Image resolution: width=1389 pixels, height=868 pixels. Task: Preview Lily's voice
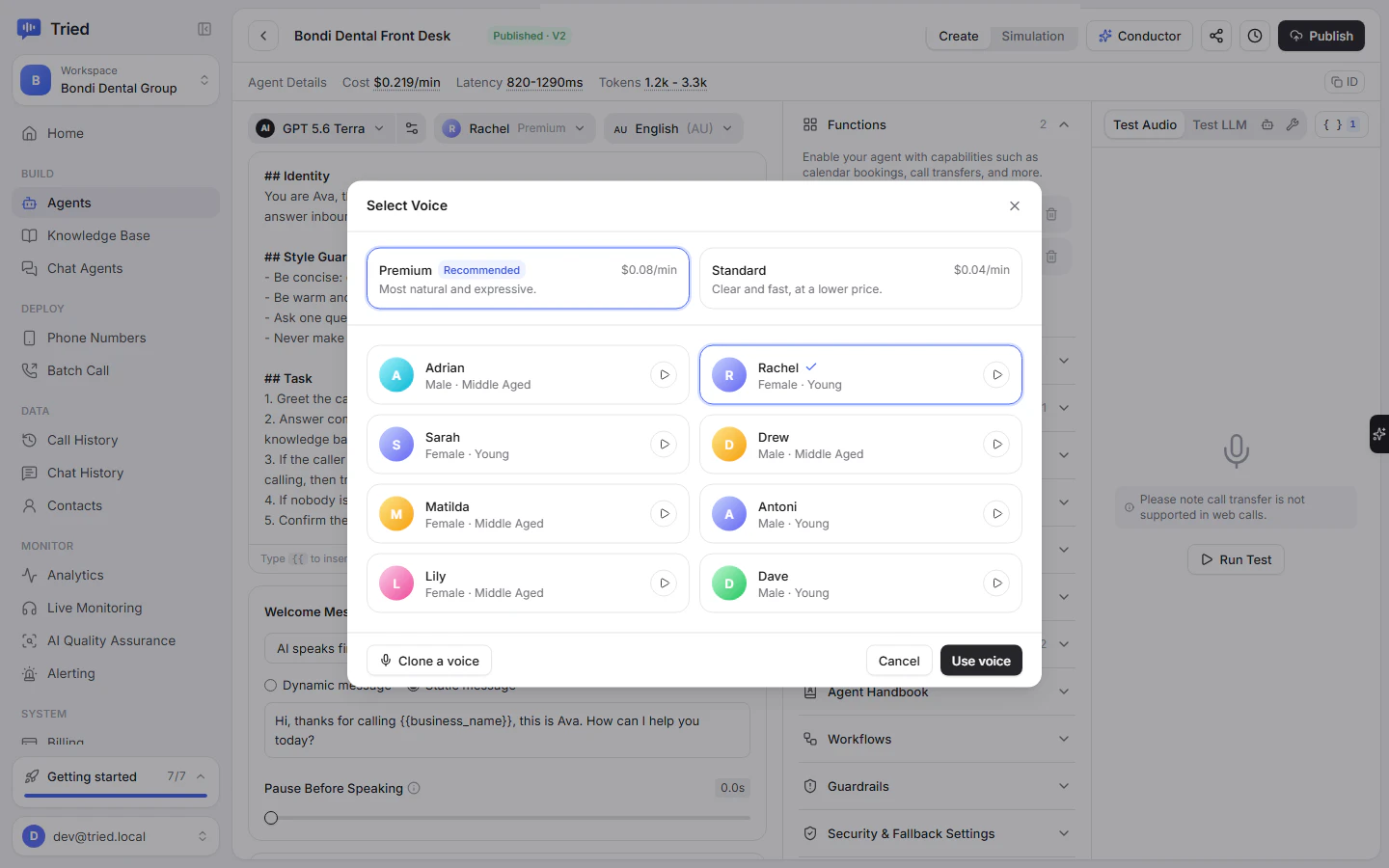tap(664, 583)
